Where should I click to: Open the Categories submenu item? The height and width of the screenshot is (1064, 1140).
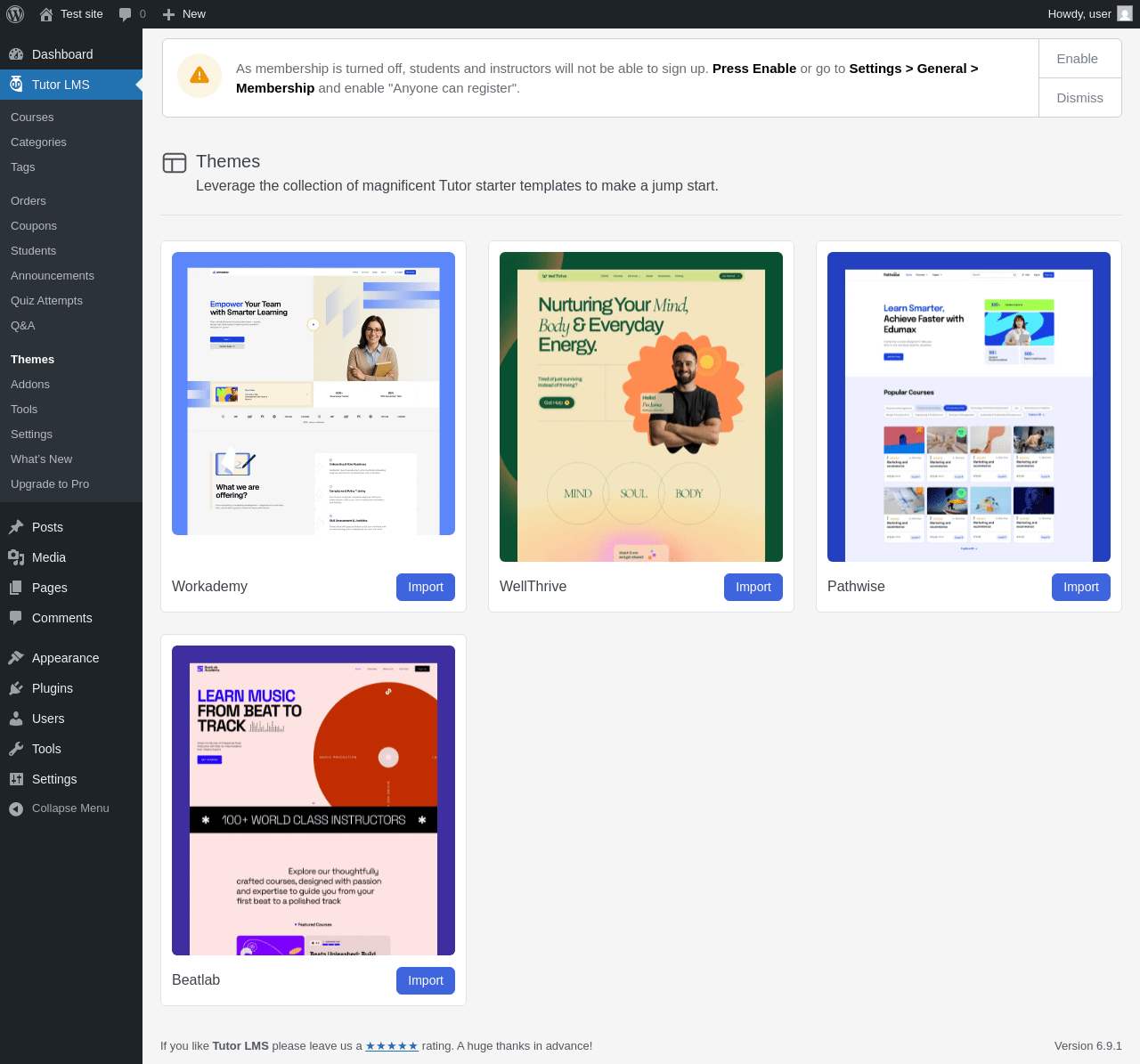pyautogui.click(x=38, y=142)
